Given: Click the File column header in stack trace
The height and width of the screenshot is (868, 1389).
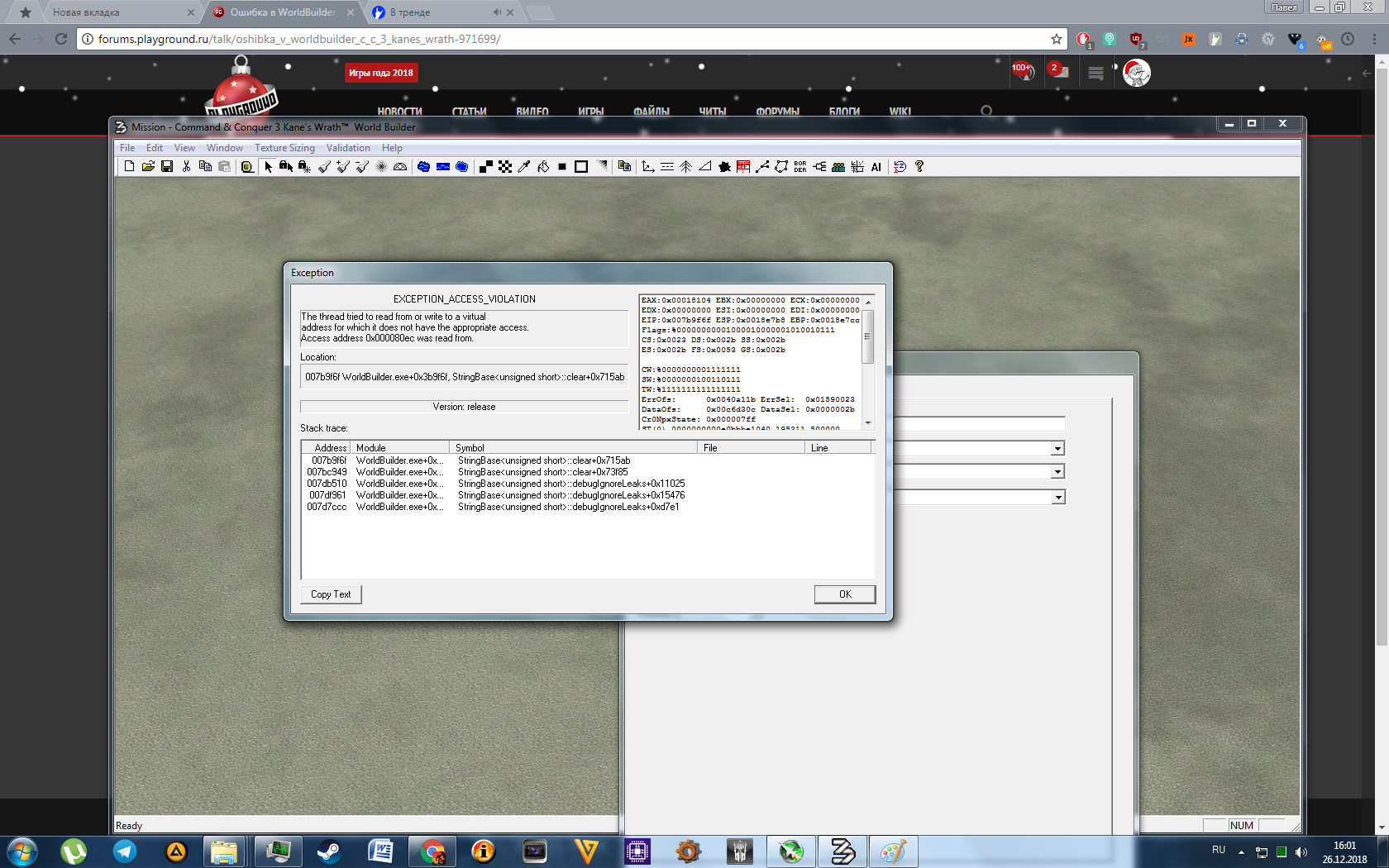Looking at the screenshot, I should point(752,447).
